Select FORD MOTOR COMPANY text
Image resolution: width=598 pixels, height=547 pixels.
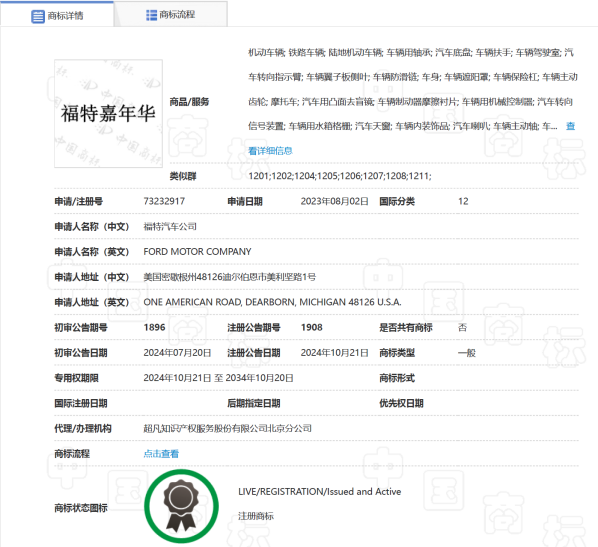pyautogui.click(x=197, y=252)
